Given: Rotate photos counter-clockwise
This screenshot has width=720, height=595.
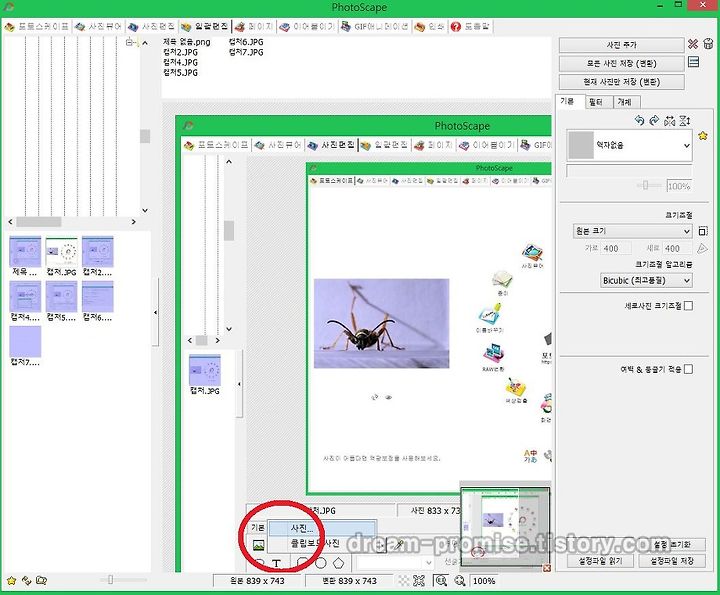Looking at the screenshot, I should tap(639, 120).
